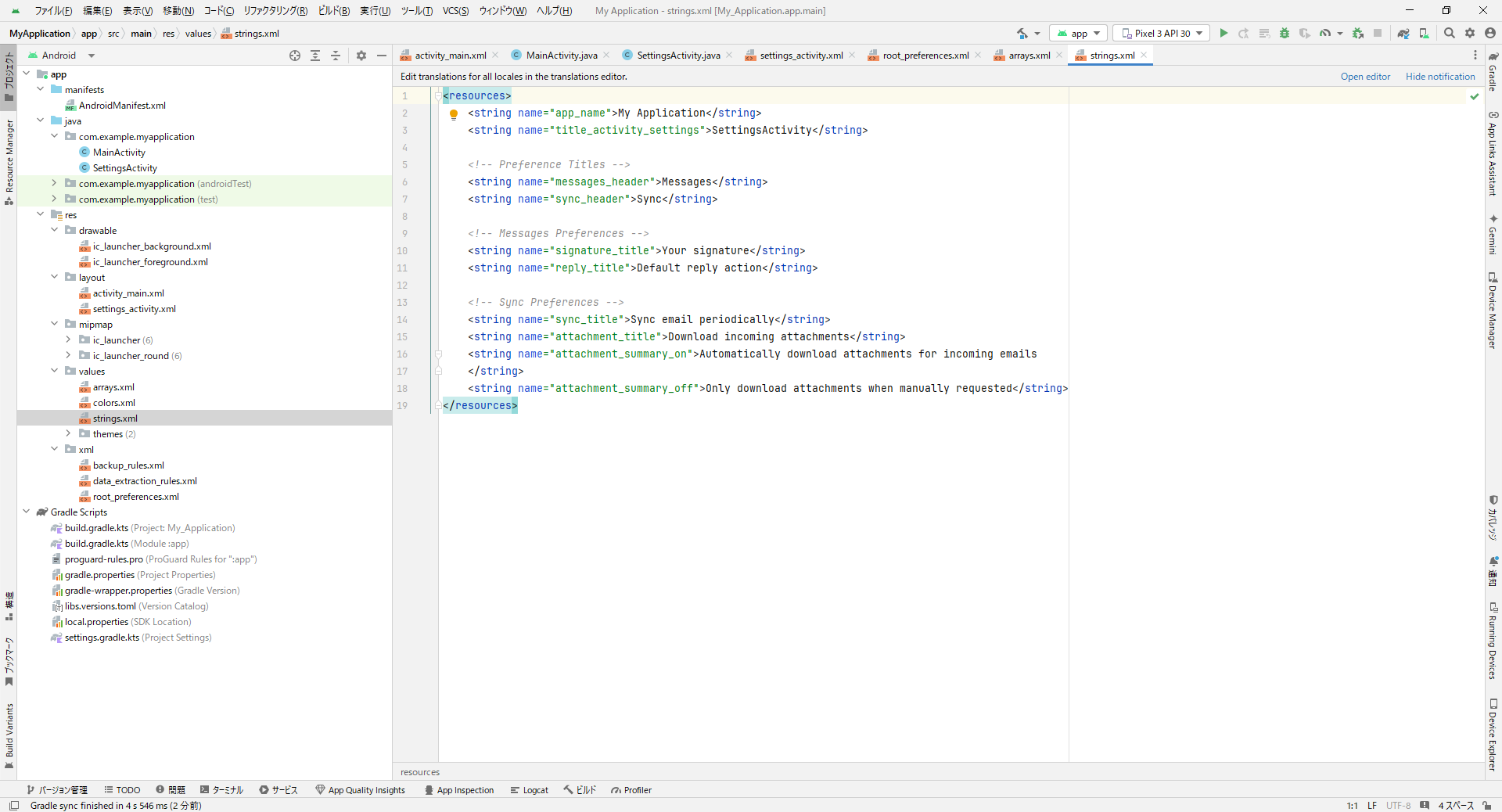Click the Make Project hammer icon
The height and width of the screenshot is (812, 1502).
[x=1022, y=33]
